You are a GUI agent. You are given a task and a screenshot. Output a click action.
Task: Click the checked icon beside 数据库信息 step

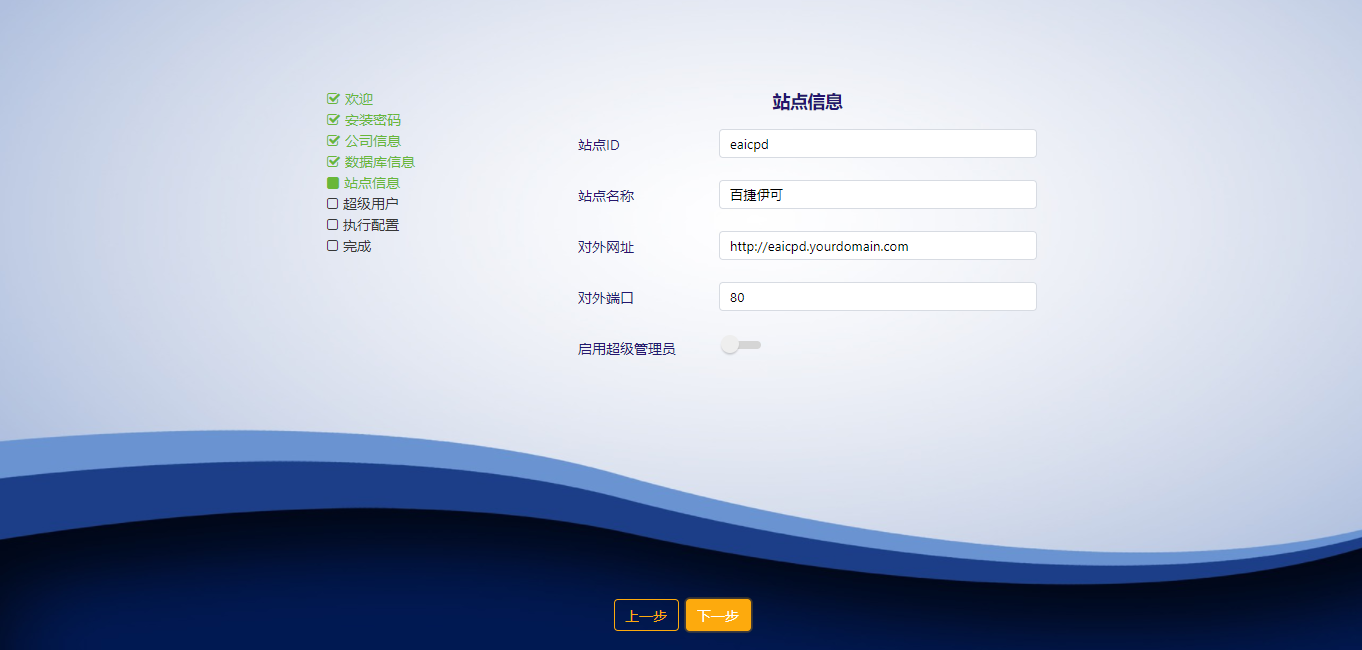pos(334,162)
